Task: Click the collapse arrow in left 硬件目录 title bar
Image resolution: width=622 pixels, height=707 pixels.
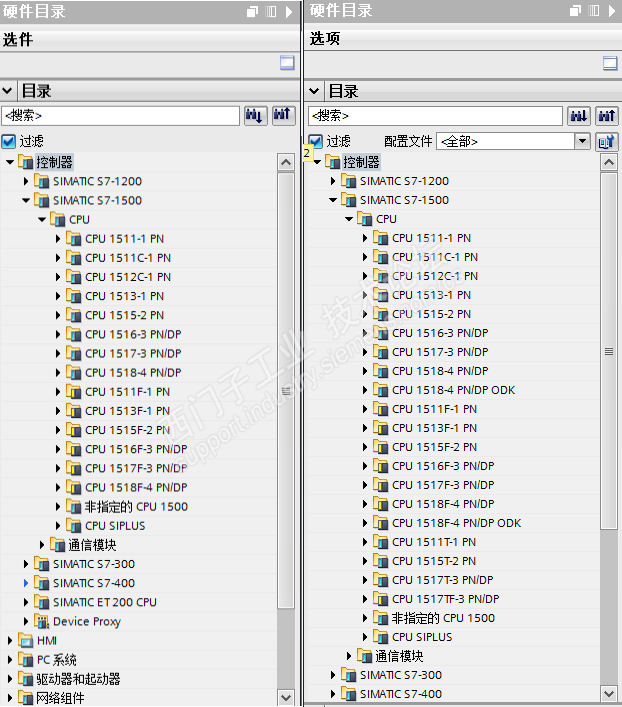Action: (289, 12)
